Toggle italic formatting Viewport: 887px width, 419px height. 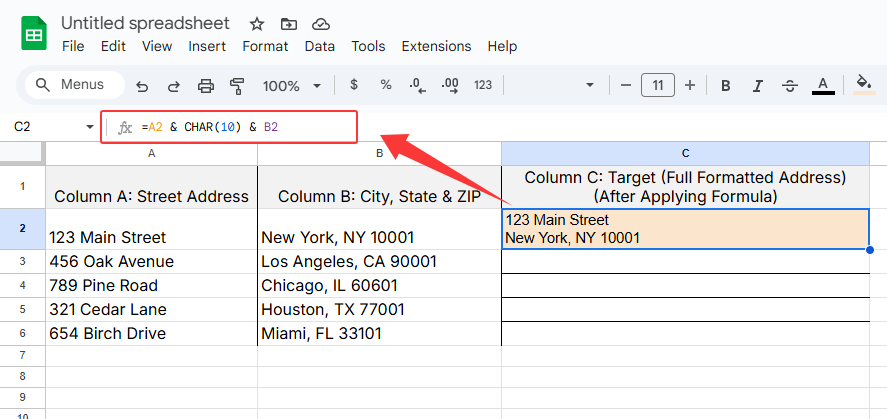pyautogui.click(x=757, y=86)
